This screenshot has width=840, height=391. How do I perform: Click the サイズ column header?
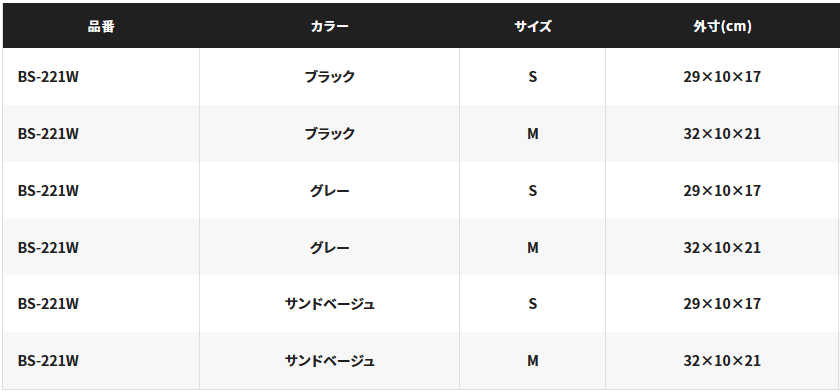point(532,26)
